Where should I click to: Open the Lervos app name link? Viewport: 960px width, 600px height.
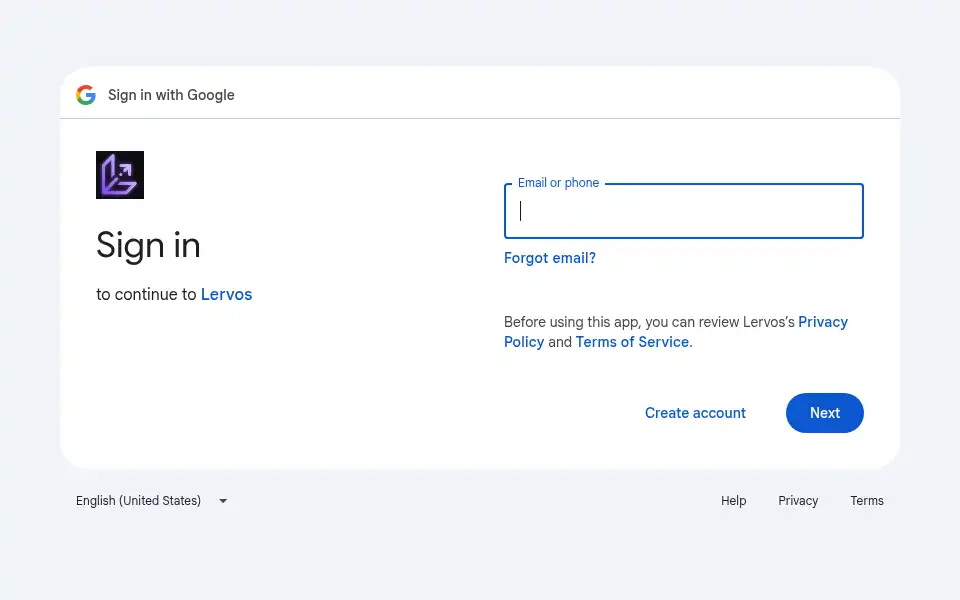227,294
